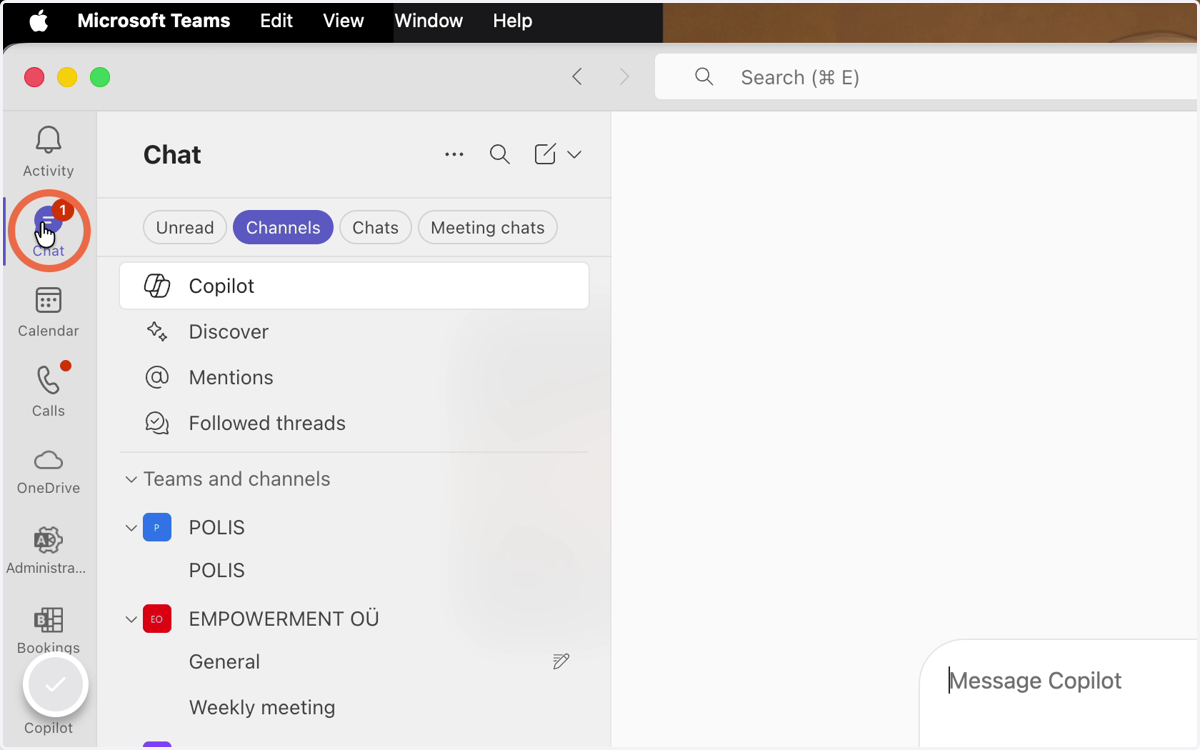Open the OneDrive cloud icon
The height and width of the screenshot is (750, 1200).
coord(48,460)
